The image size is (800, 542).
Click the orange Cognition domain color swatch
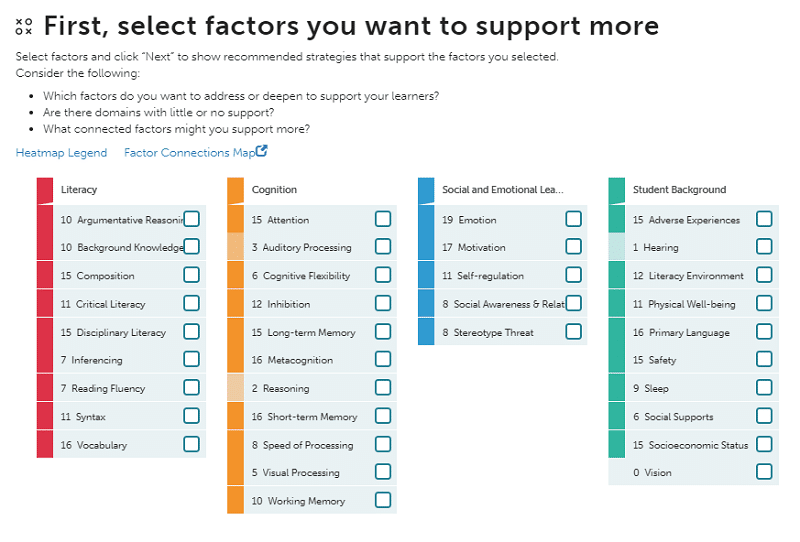(235, 189)
